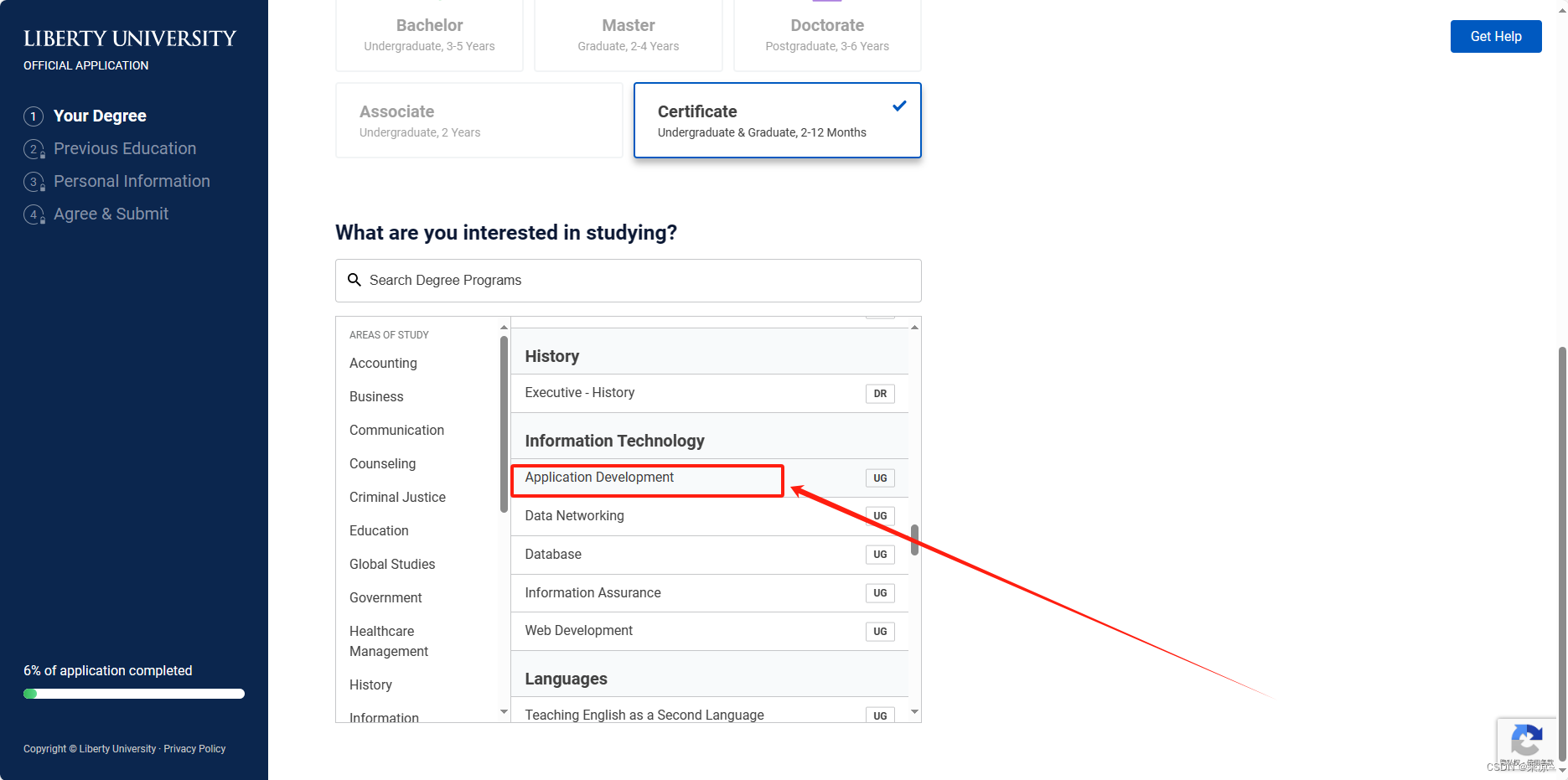Select Executive - History program
The width and height of the screenshot is (1568, 780).
pyautogui.click(x=710, y=393)
